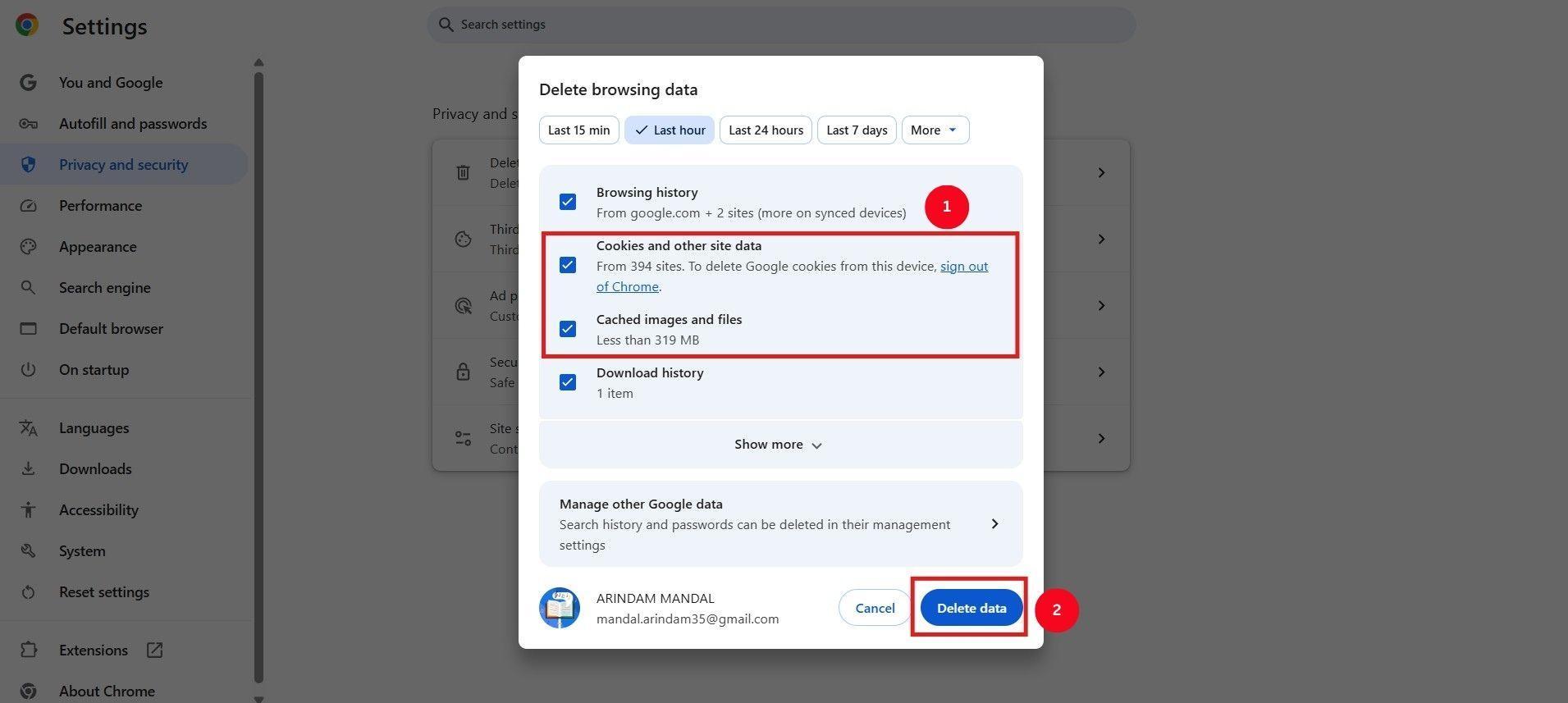This screenshot has width=1568, height=703.
Task: Click the Delete browsing data dialog title
Action: pyautogui.click(x=619, y=89)
